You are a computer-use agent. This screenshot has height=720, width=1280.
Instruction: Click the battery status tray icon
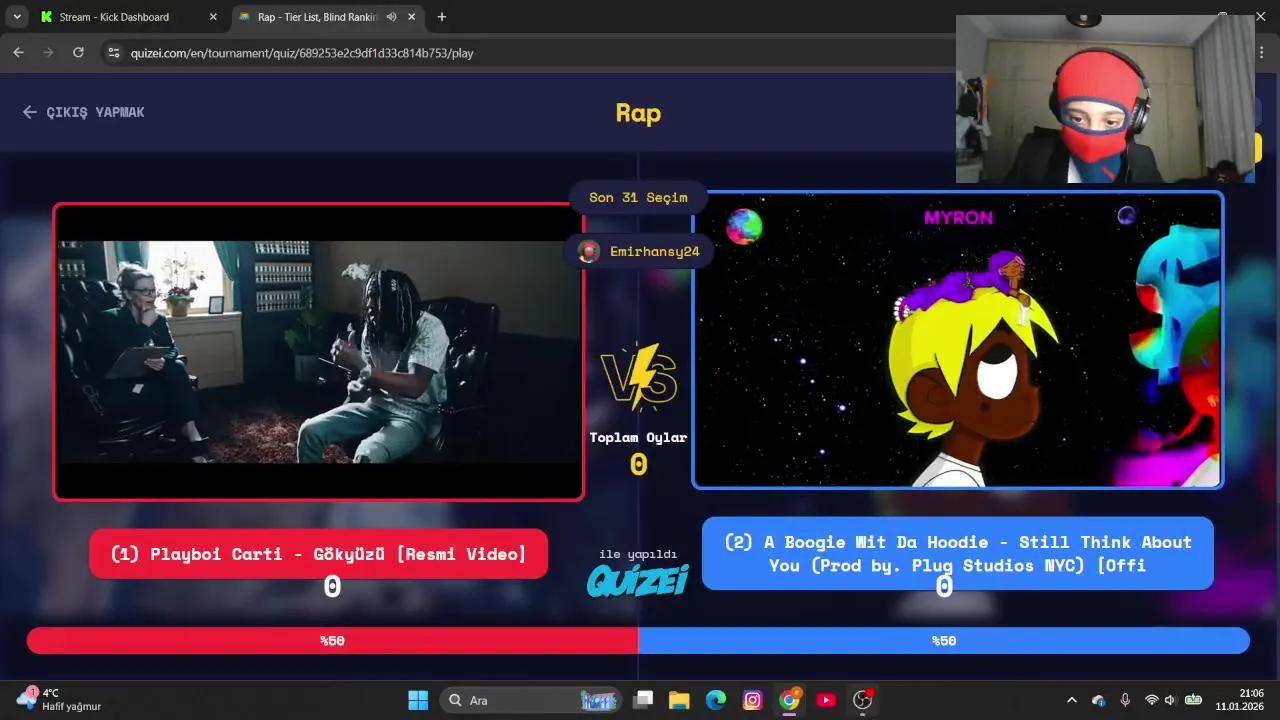pyautogui.click(x=1193, y=700)
